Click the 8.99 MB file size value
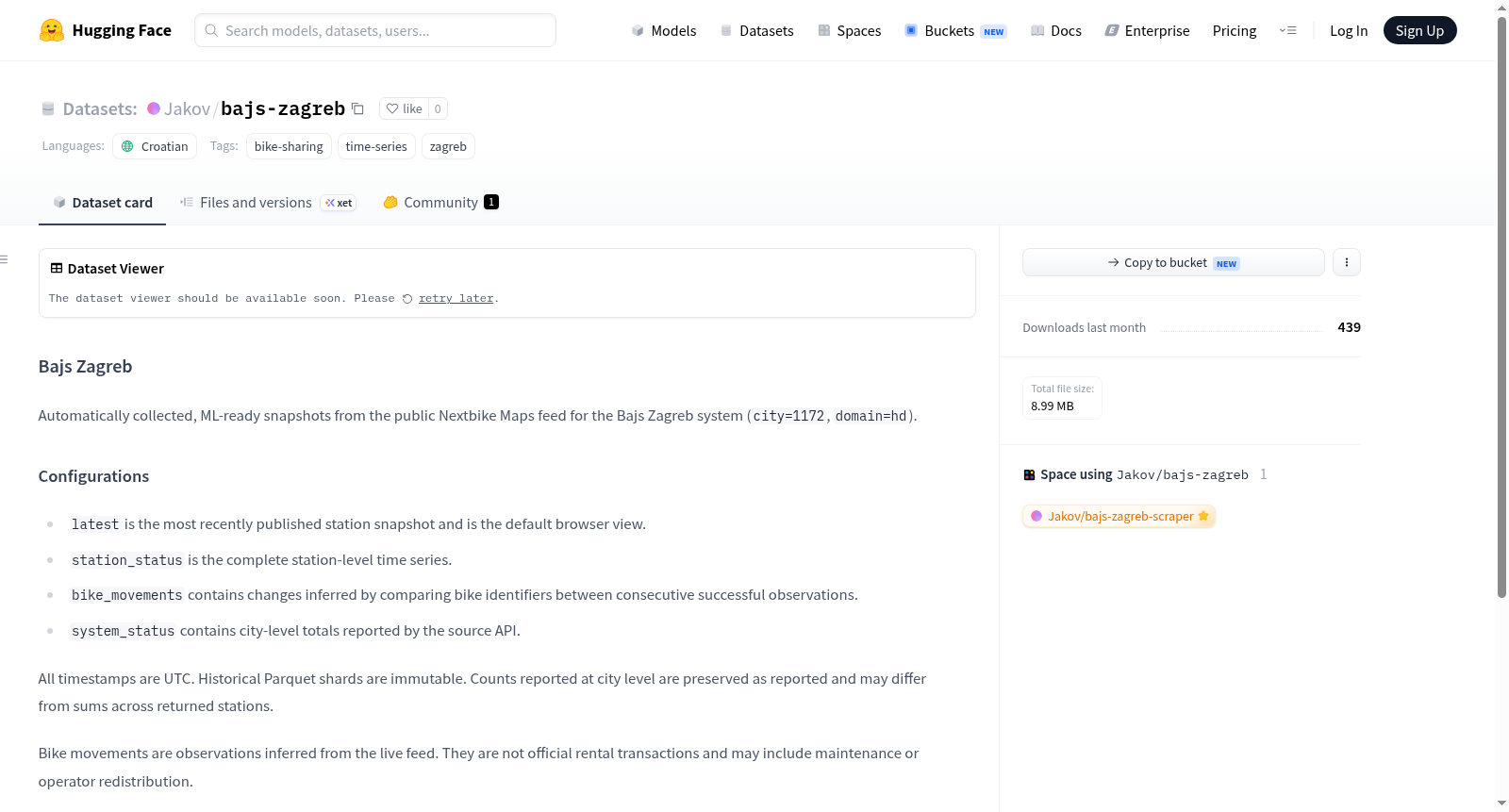Viewport: 1509px width, 812px height. pos(1053,406)
